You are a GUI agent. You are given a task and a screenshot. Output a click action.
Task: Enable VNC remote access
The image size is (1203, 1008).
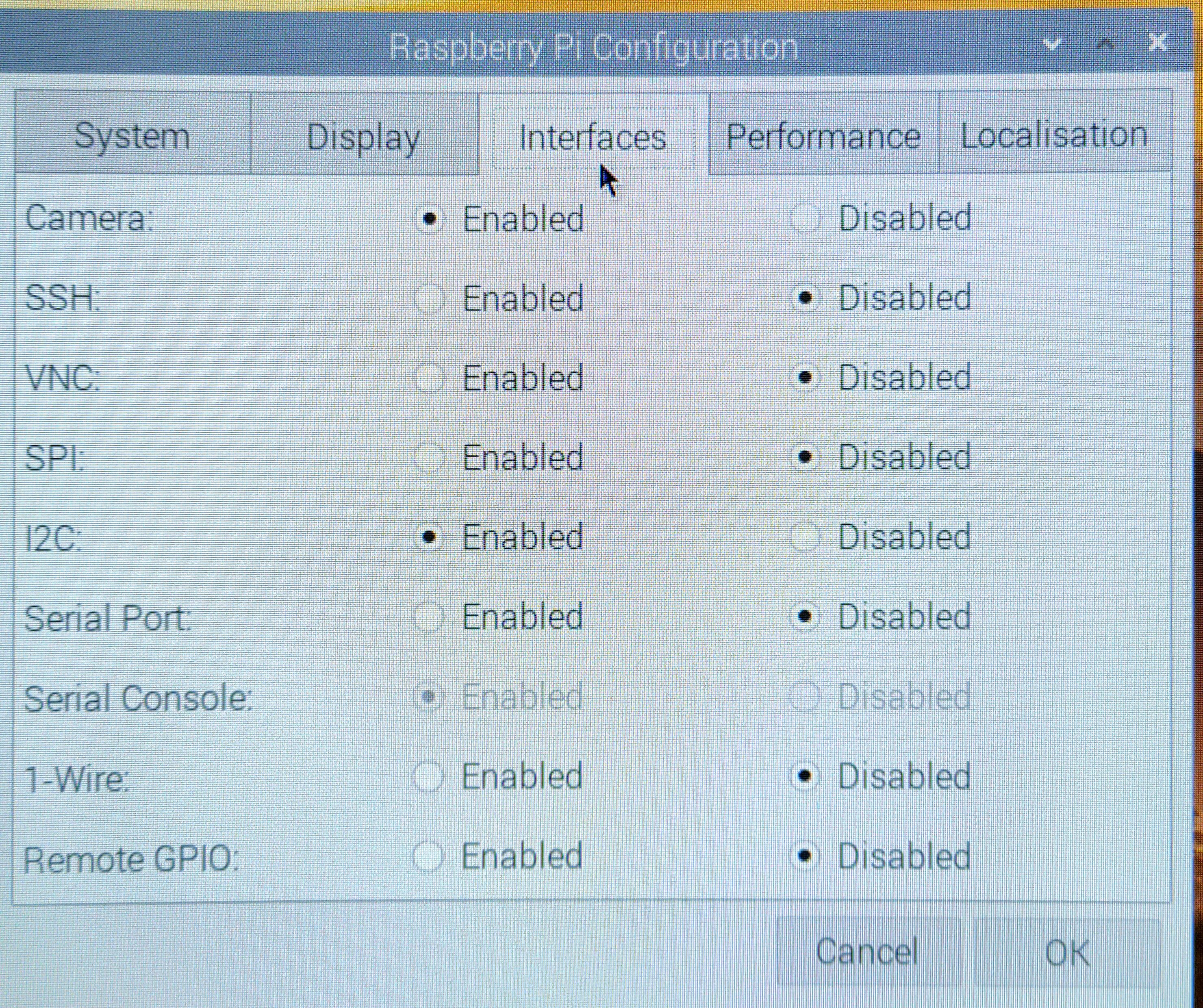tap(428, 378)
